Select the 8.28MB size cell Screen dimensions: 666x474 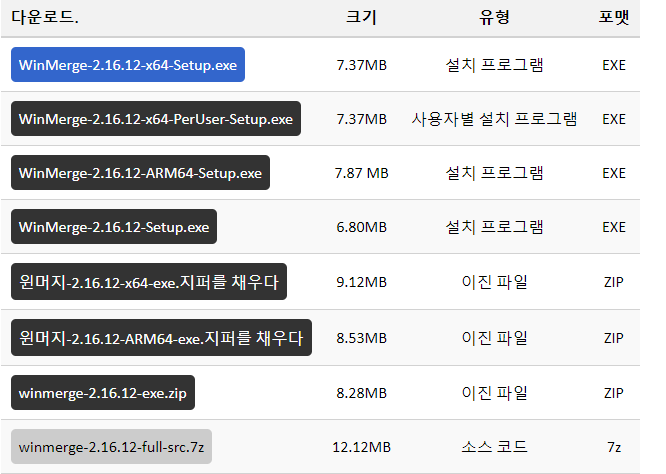pyautogui.click(x=361, y=393)
